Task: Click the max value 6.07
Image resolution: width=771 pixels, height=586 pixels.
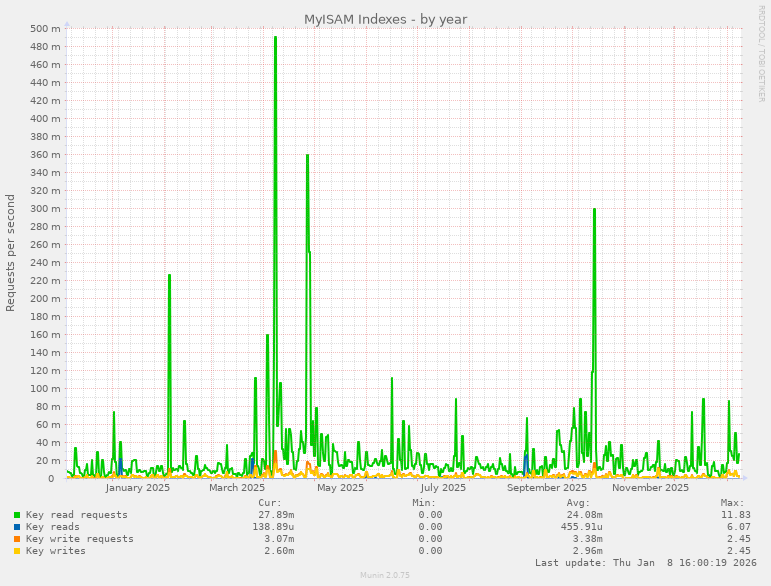Action: (739, 527)
